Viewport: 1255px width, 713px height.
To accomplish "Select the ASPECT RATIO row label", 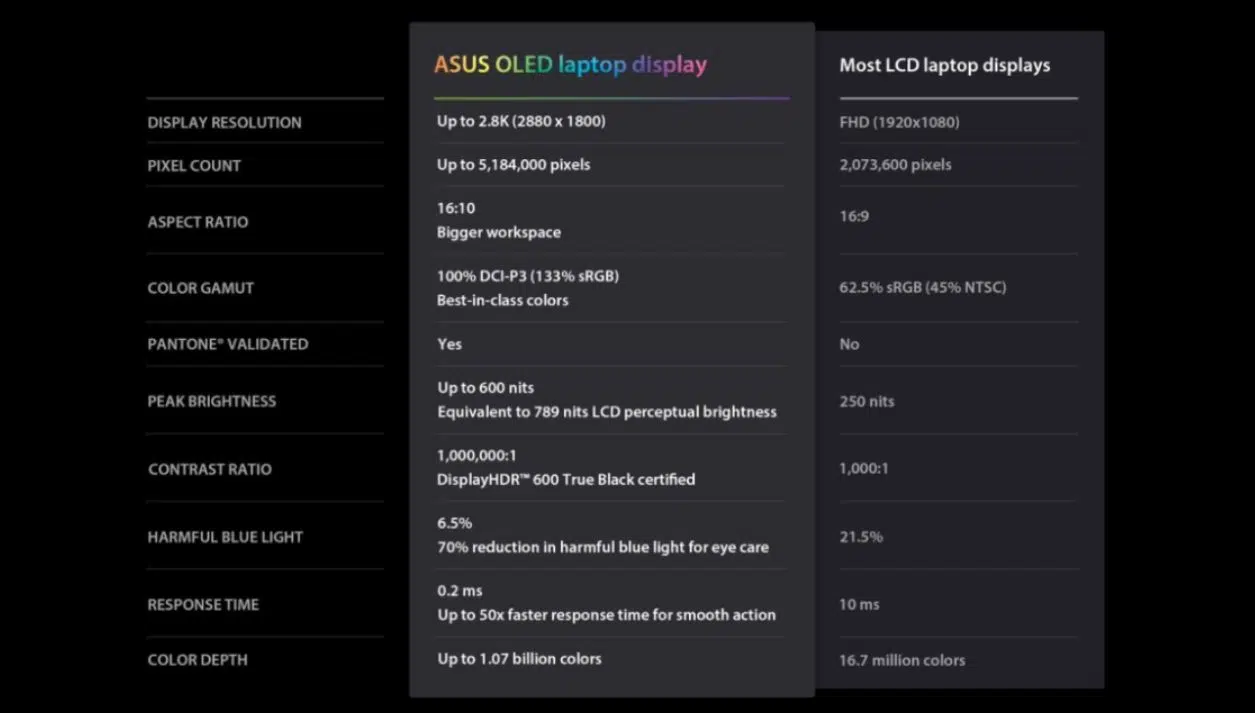I will [198, 222].
